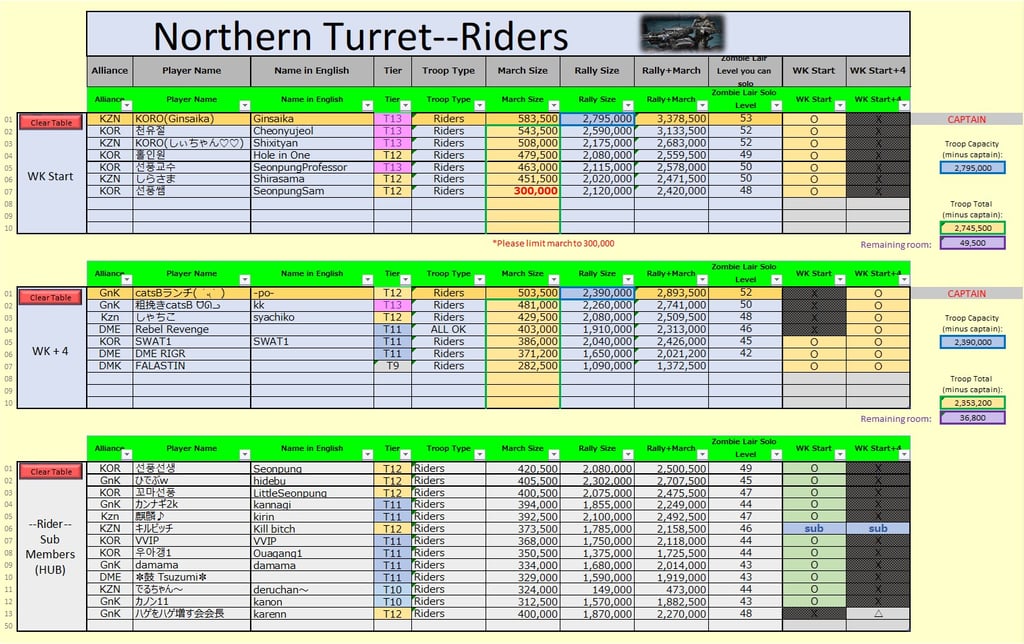Screen dimensions: 1024x644
Task: Select cell LittleSeonpung
Action: tap(312, 492)
